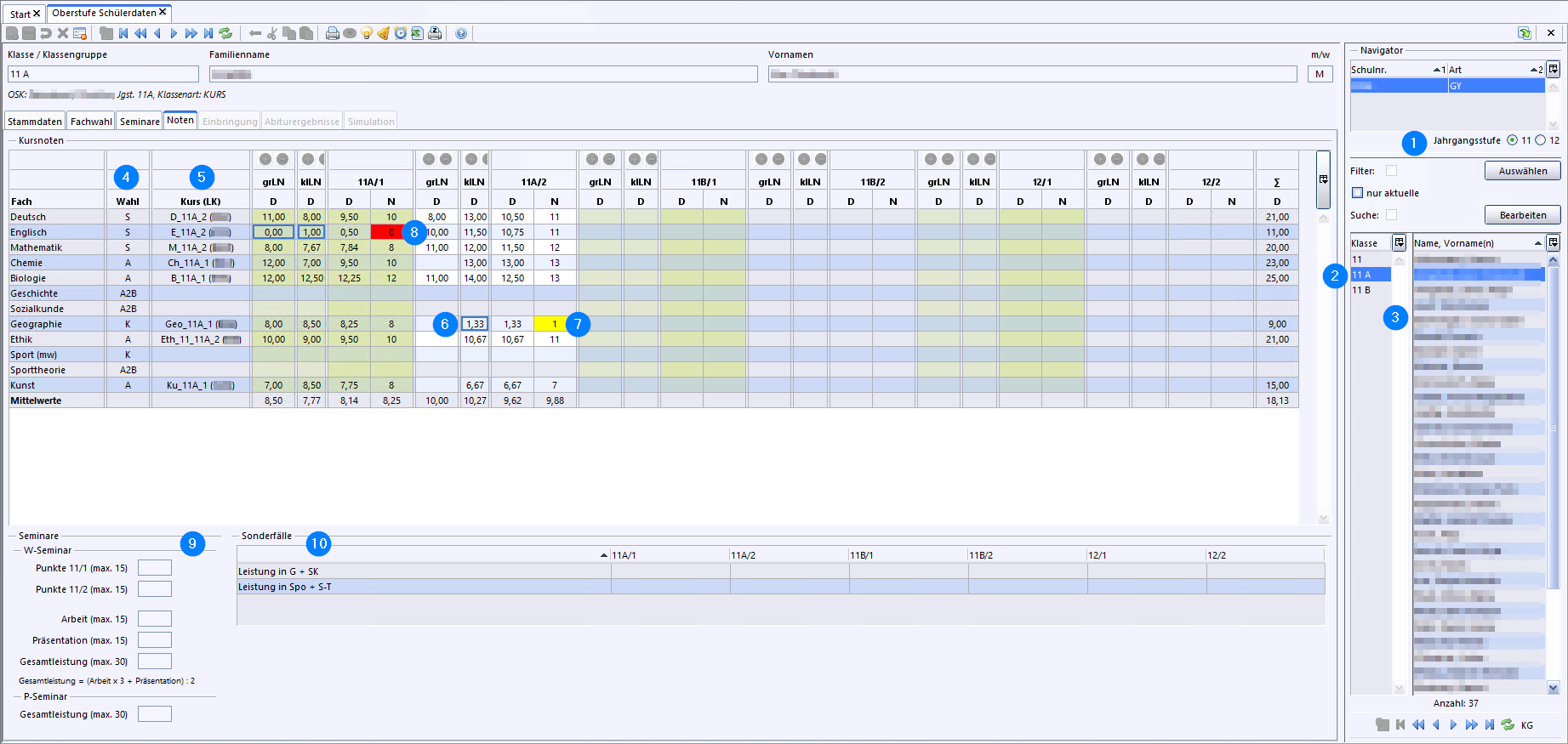
Task: Click the printer icon in the toolbar
Action: (333, 33)
